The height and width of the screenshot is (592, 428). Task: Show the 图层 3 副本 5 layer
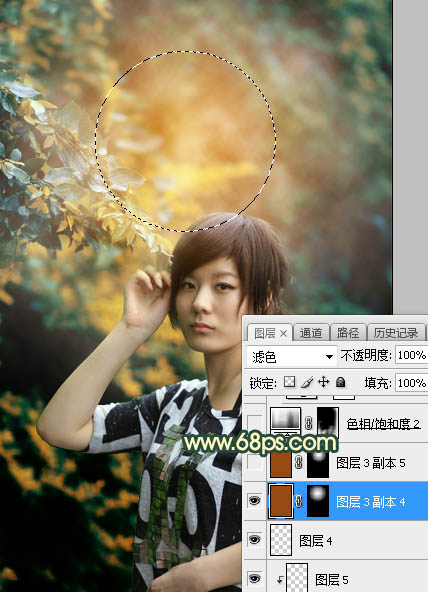pyautogui.click(x=255, y=462)
